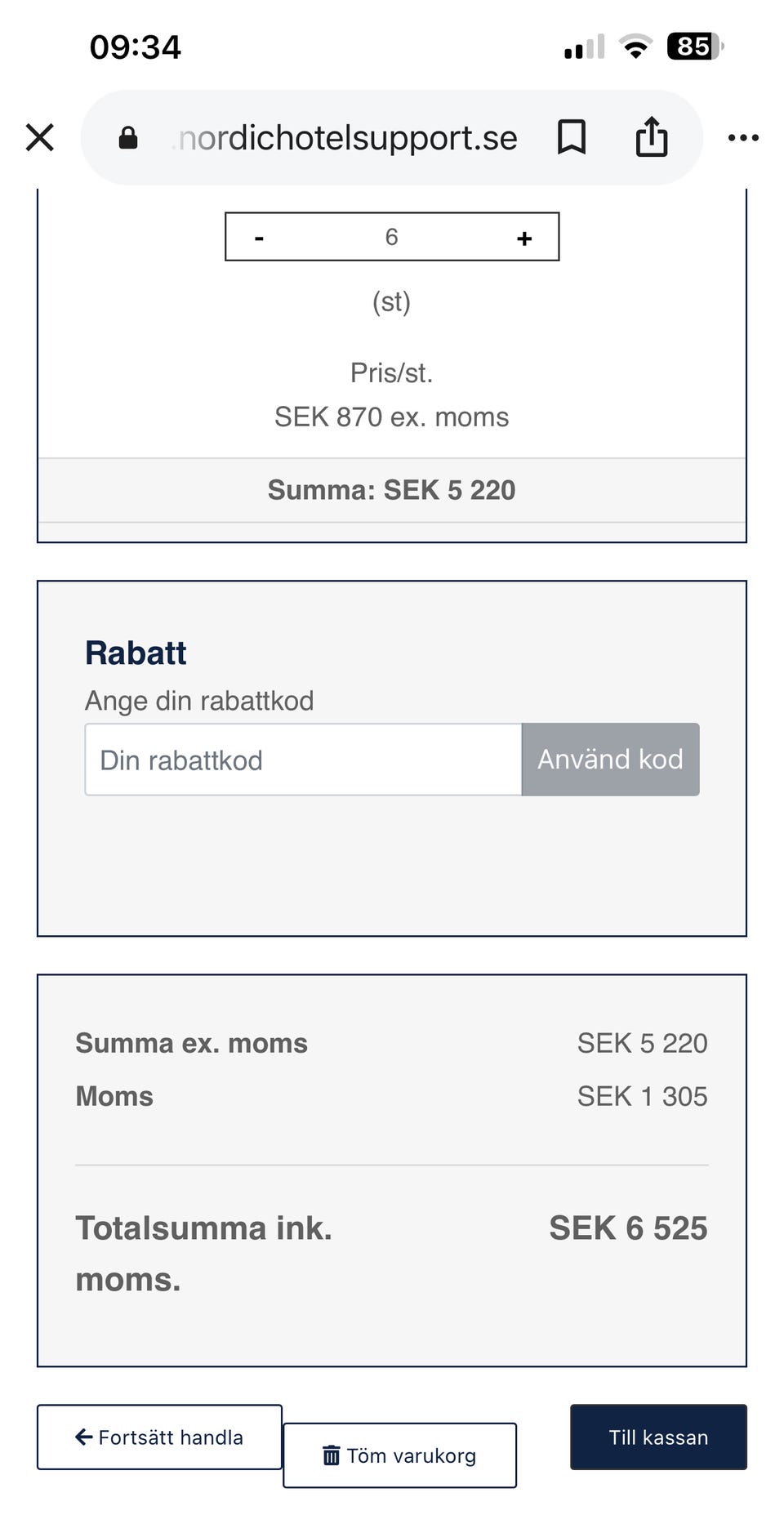The height and width of the screenshot is (1533, 784).
Task: Tap the 09:34 clock in status bar
Action: click(x=136, y=47)
